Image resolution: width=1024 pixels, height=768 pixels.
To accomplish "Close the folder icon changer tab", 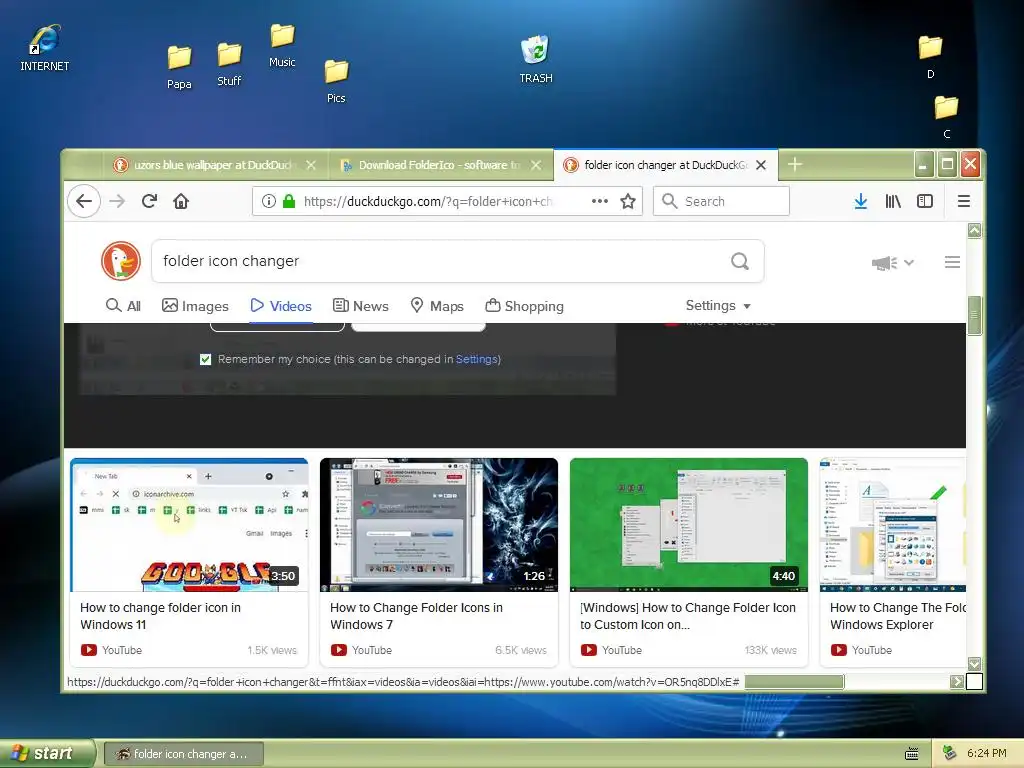I will [761, 165].
